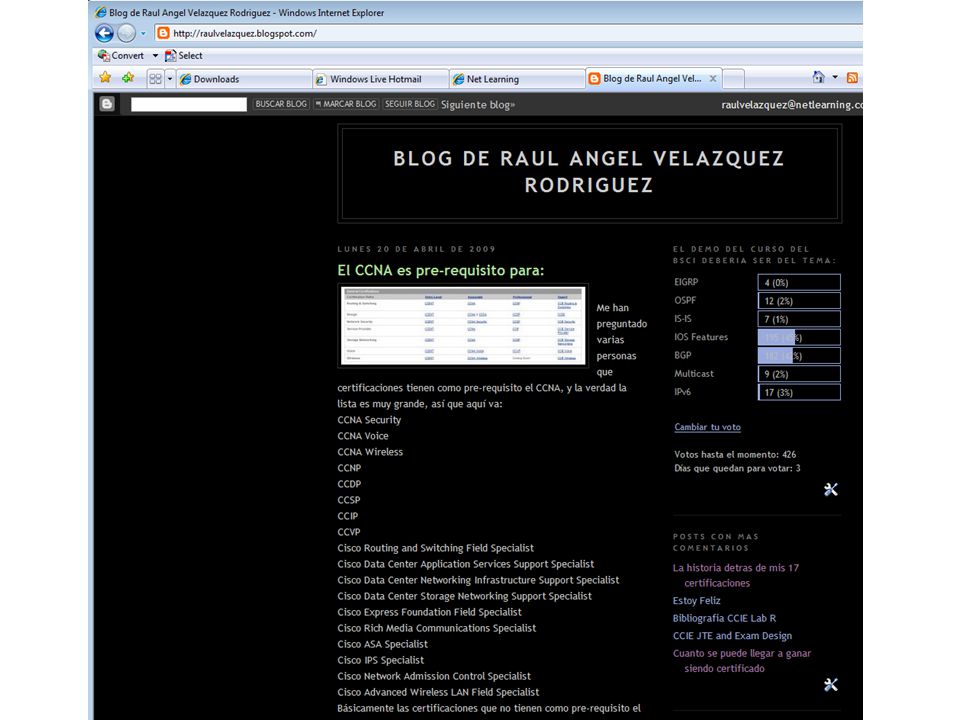Click the posts widget wrench edit icon

pos(831,684)
